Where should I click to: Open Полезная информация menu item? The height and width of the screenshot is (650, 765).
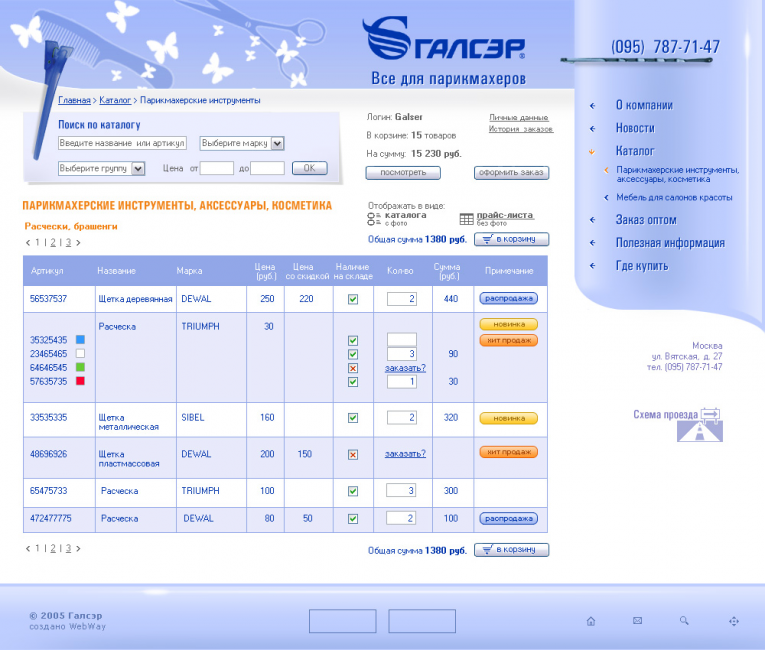(670, 243)
